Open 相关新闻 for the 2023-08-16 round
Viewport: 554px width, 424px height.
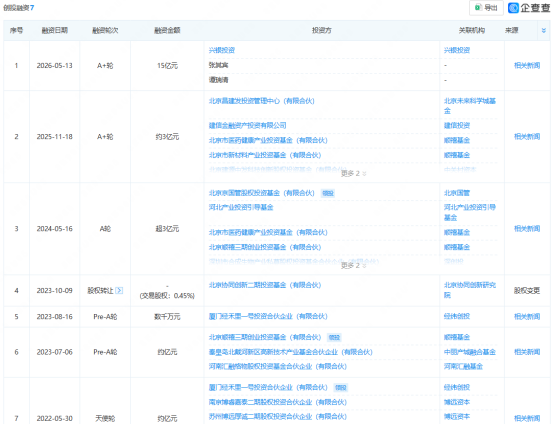coord(527,317)
